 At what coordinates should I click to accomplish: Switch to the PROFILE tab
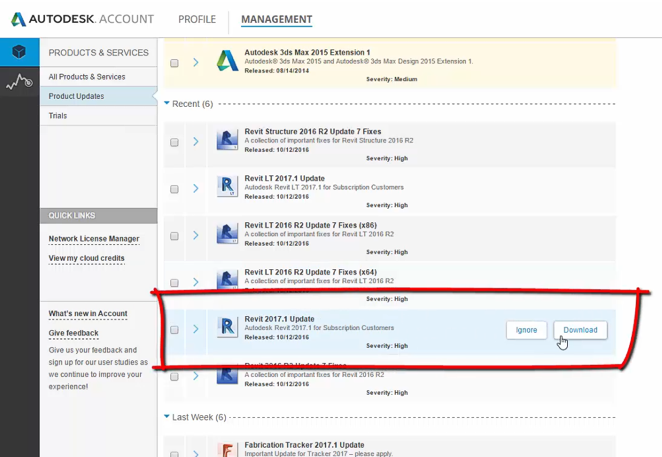tap(197, 19)
